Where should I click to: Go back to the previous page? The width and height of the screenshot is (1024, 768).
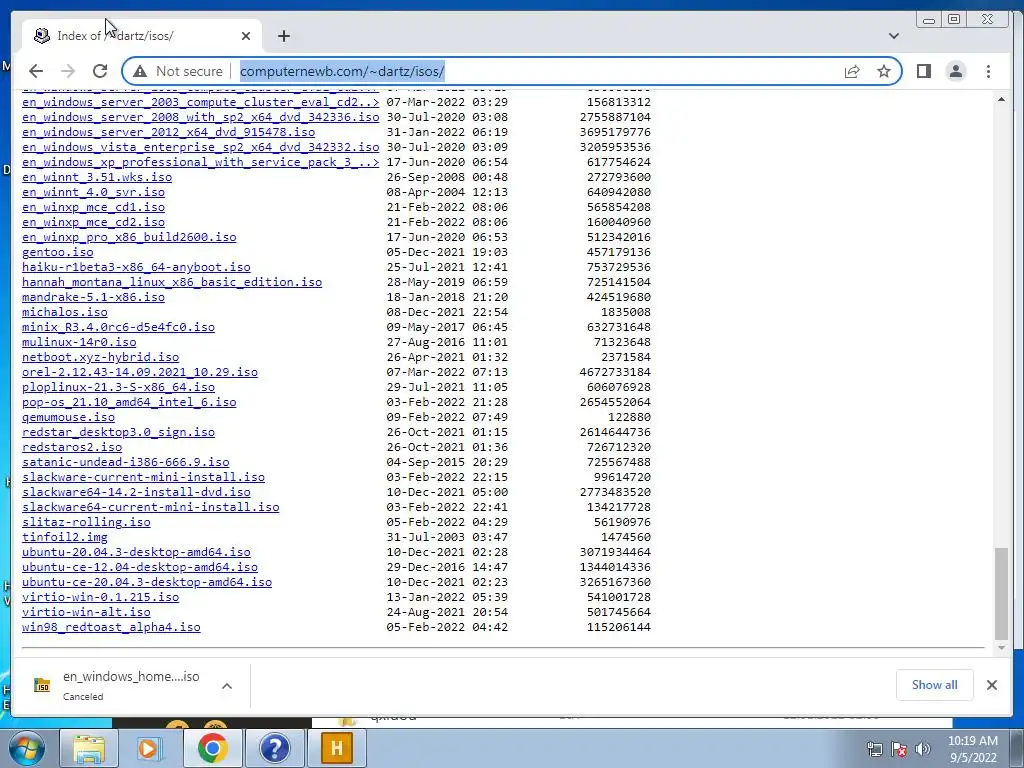click(x=36, y=71)
